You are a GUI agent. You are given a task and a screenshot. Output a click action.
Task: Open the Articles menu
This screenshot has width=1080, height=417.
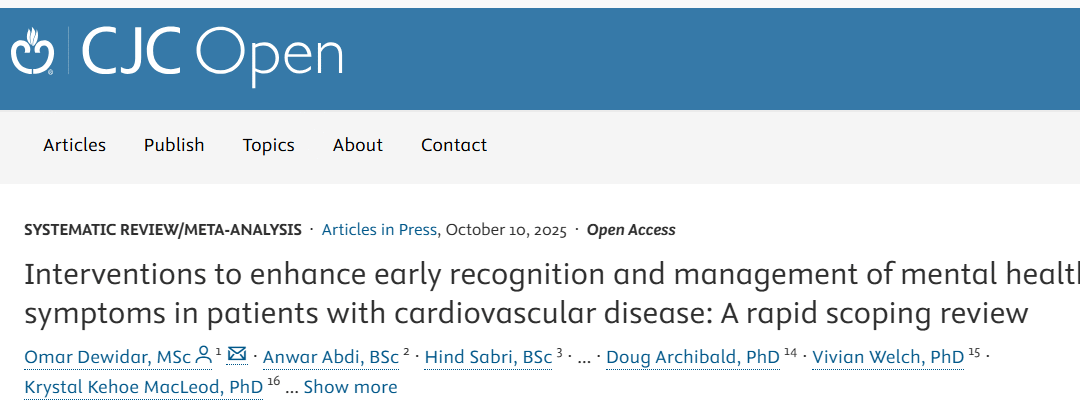74,145
